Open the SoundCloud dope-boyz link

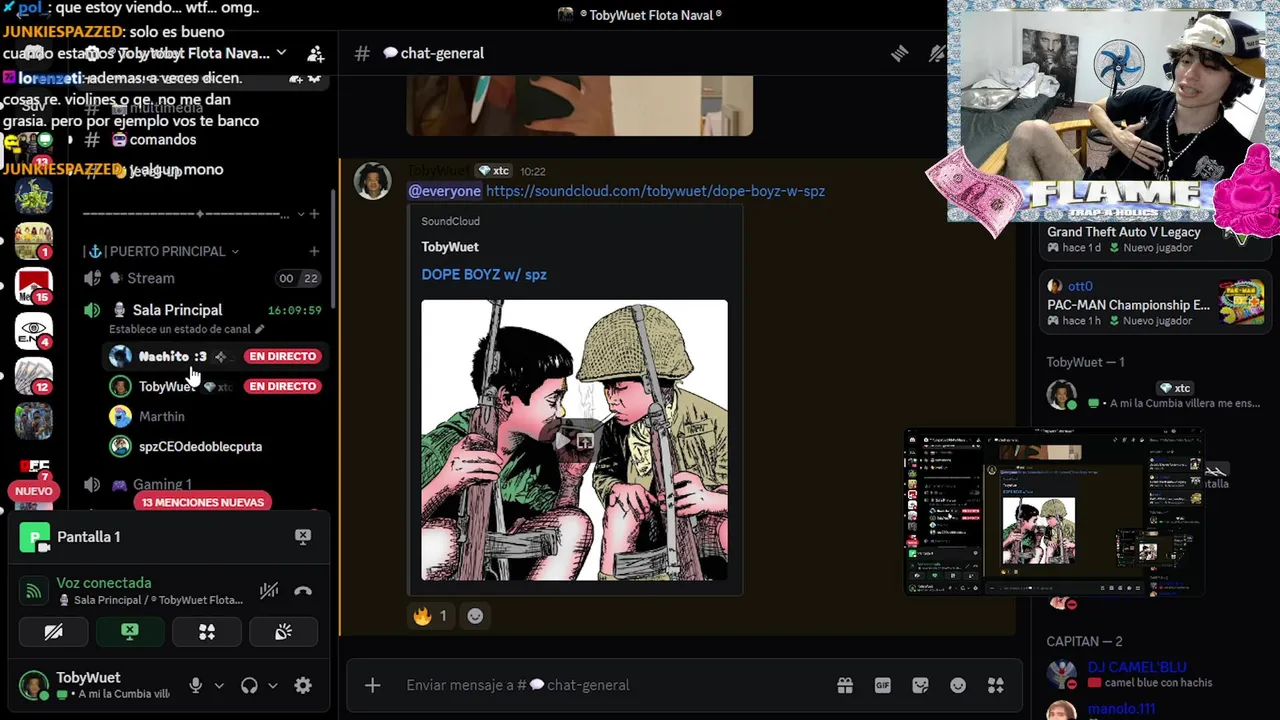(x=655, y=191)
